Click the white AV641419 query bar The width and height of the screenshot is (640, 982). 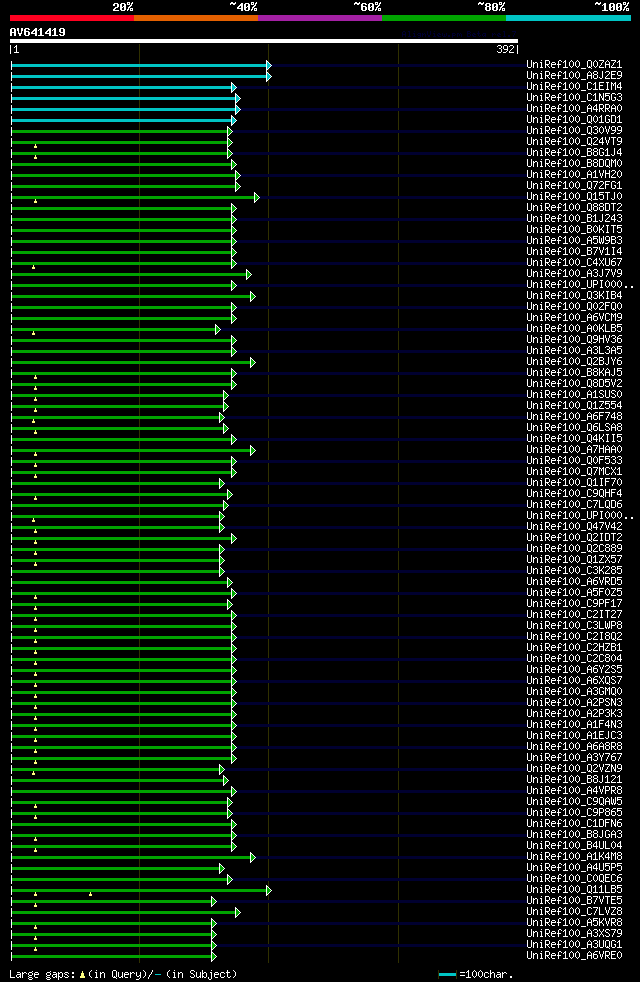pyautogui.click(x=264, y=41)
